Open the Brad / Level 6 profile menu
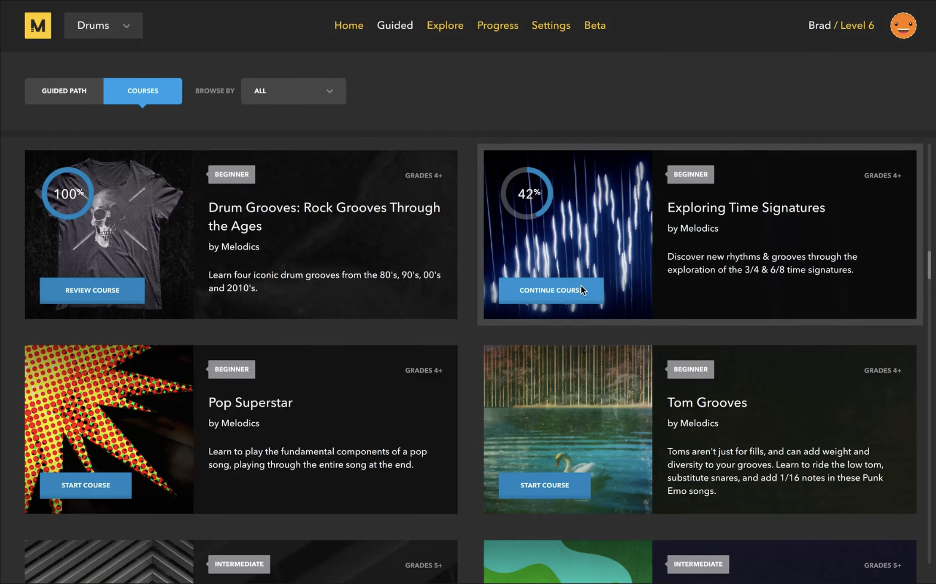This screenshot has height=584, width=936. (x=840, y=26)
